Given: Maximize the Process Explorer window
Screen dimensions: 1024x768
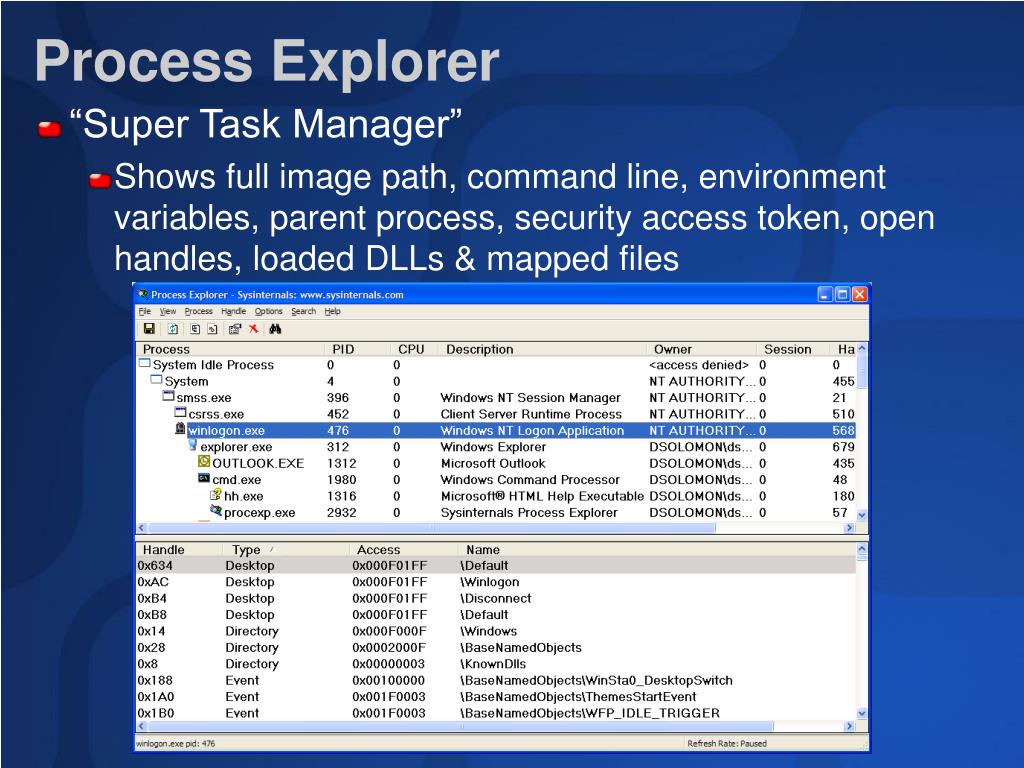Looking at the screenshot, I should (x=842, y=294).
